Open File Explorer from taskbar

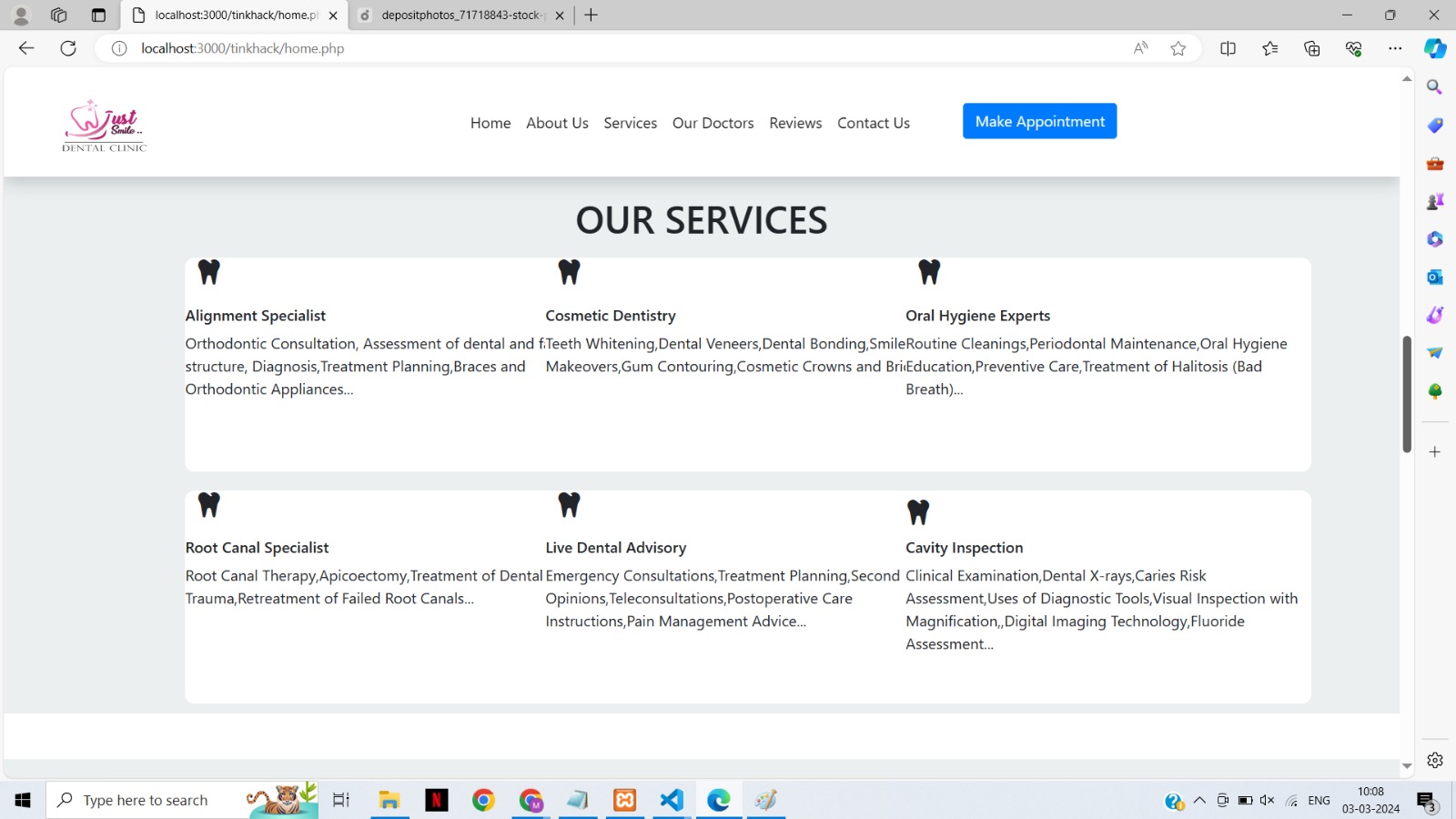click(x=389, y=800)
